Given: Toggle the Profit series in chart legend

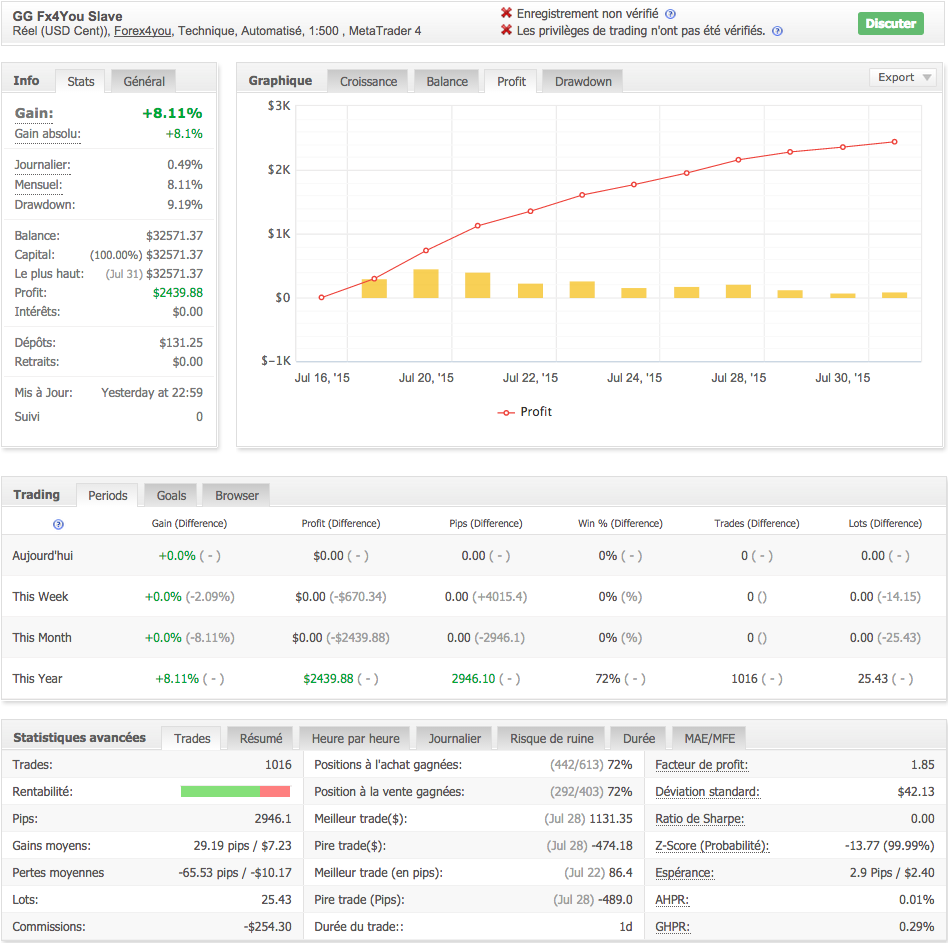Looking at the screenshot, I should (x=525, y=412).
